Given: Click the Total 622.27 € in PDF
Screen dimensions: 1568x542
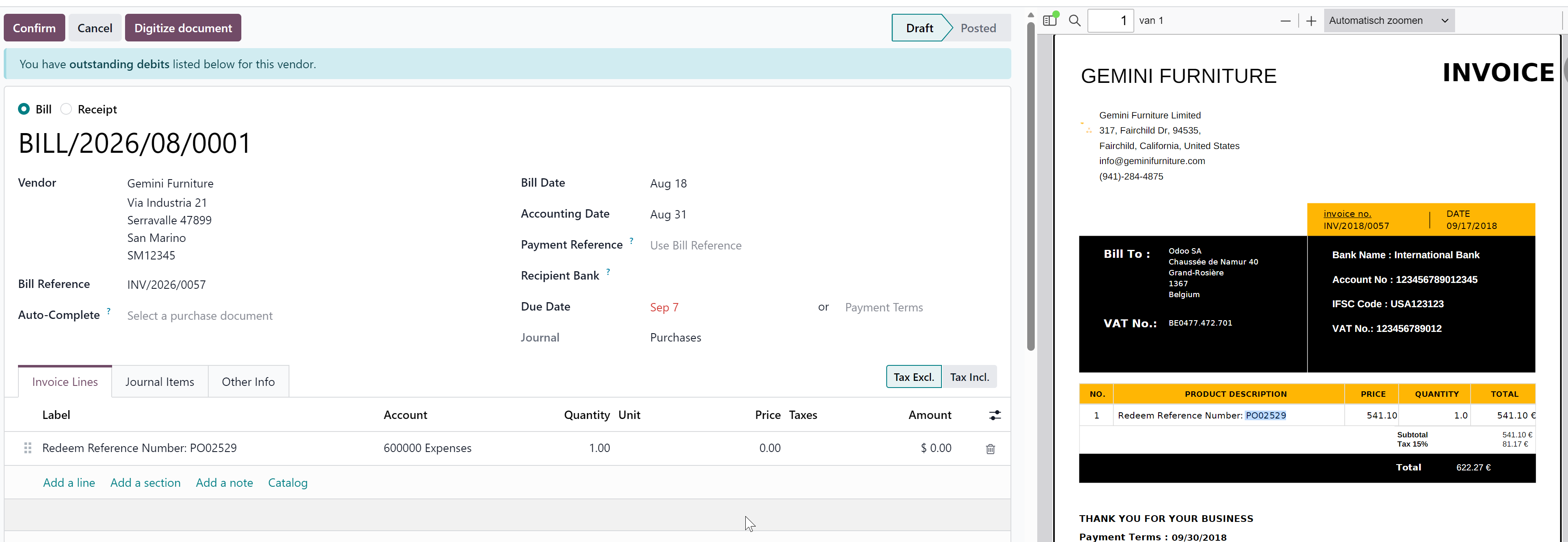Looking at the screenshot, I should click(x=1473, y=468).
